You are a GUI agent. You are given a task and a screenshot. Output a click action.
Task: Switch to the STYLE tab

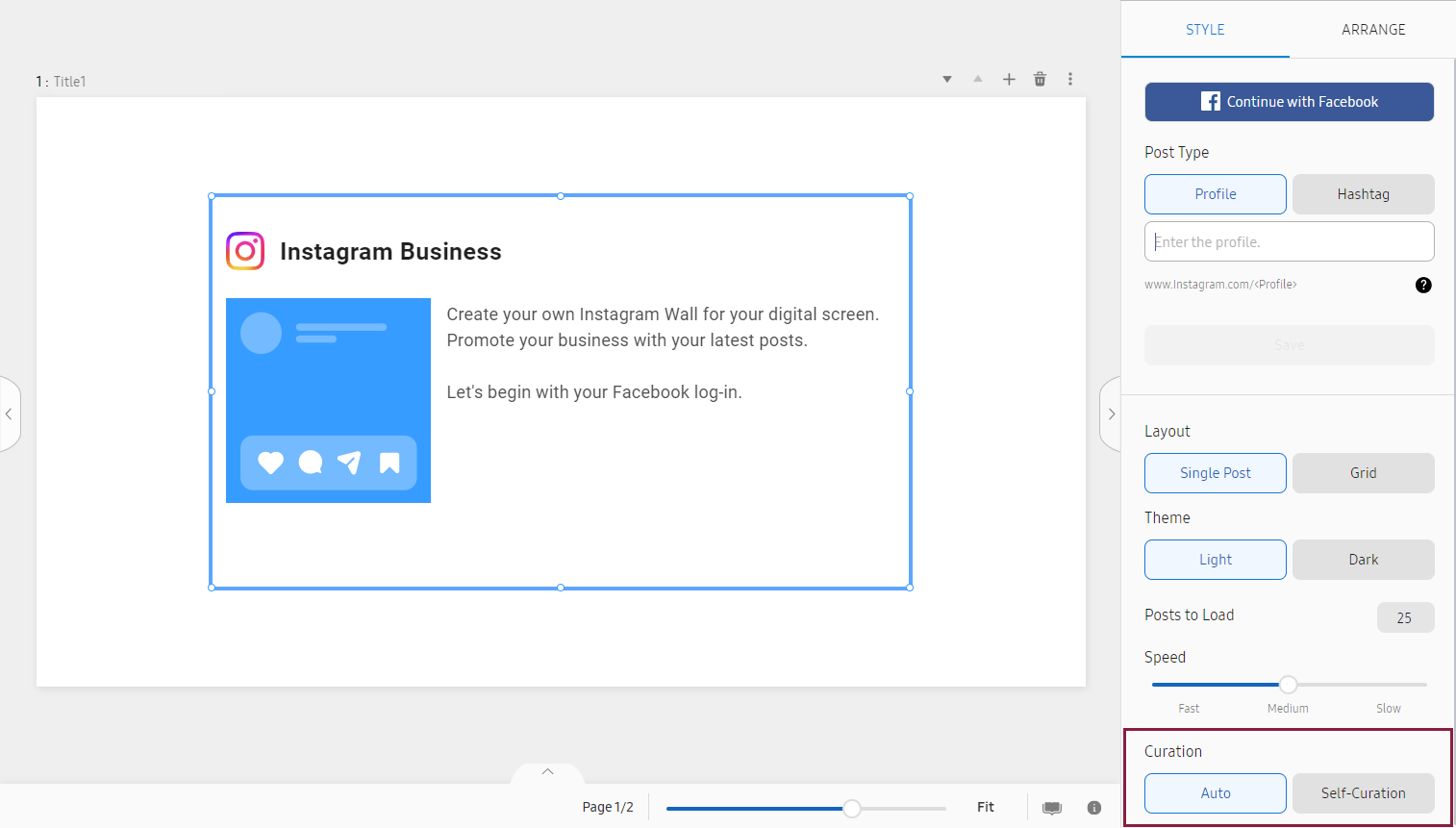coord(1205,30)
